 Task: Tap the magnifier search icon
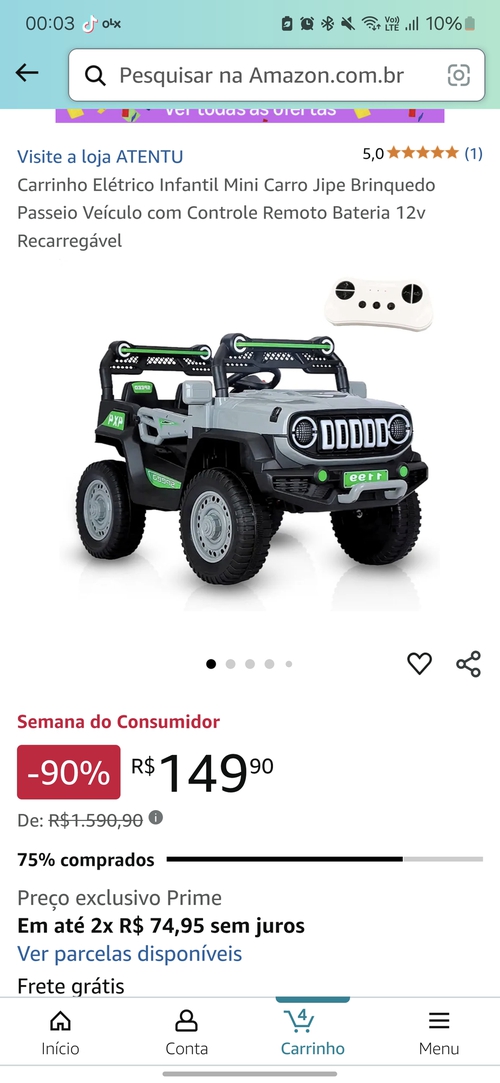coord(95,75)
